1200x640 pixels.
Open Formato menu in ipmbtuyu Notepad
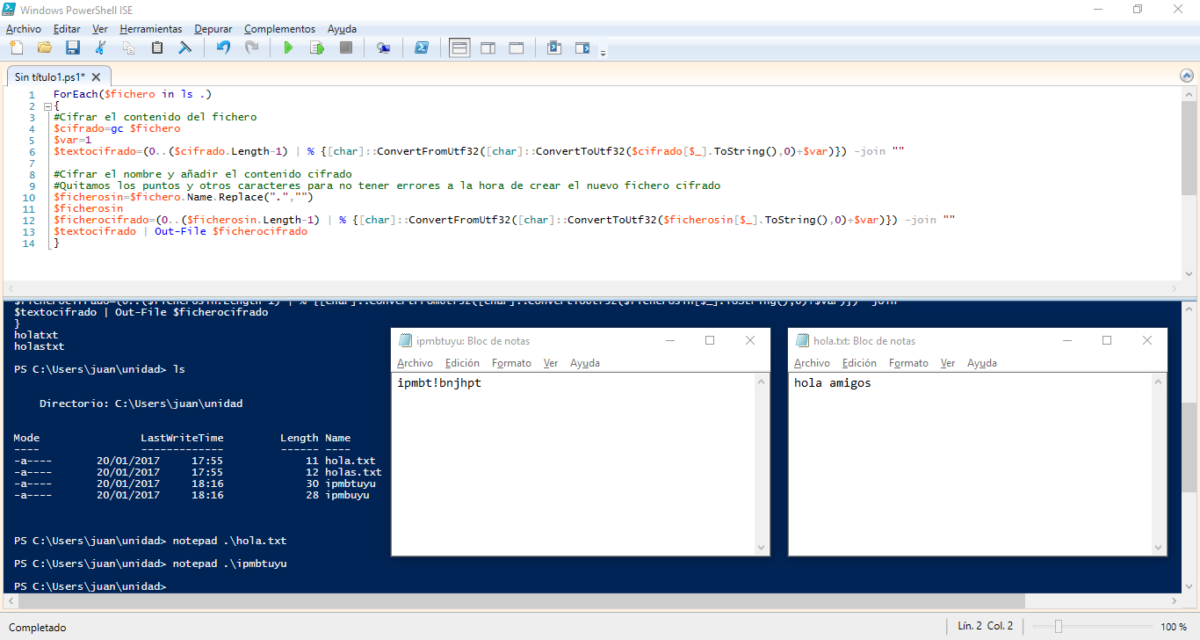click(511, 363)
